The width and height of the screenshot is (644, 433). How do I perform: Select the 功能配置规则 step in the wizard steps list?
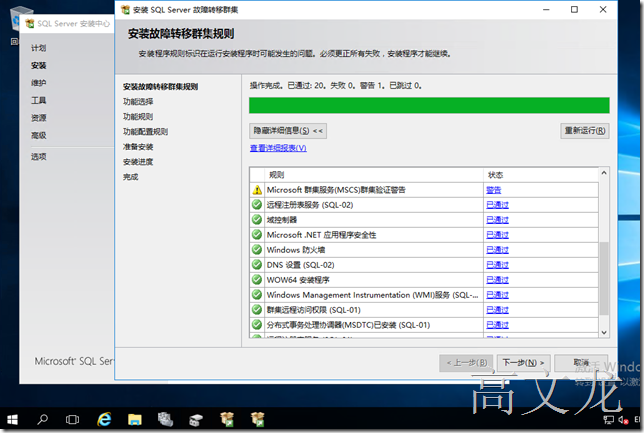pos(145,131)
